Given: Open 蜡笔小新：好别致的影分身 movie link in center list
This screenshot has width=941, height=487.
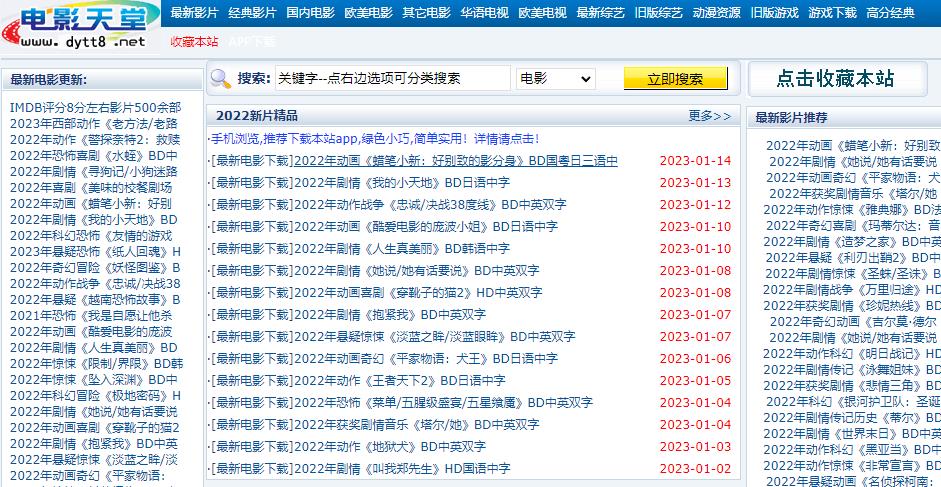Looking at the screenshot, I should point(456,161).
